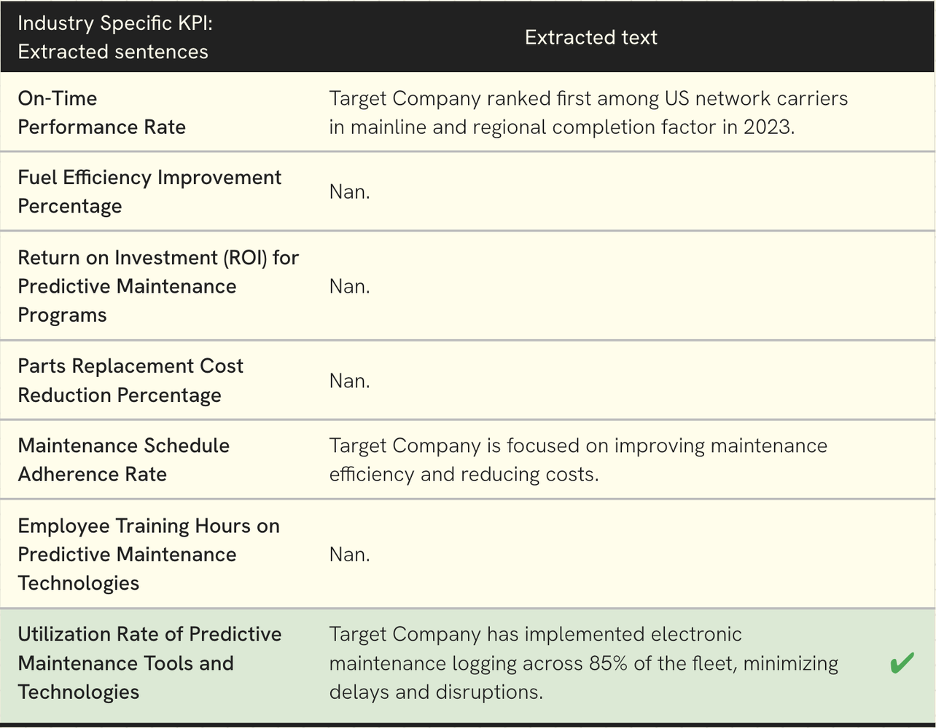Select the ROI for Predictive Maintenance Programs label

pyautogui.click(x=158, y=286)
